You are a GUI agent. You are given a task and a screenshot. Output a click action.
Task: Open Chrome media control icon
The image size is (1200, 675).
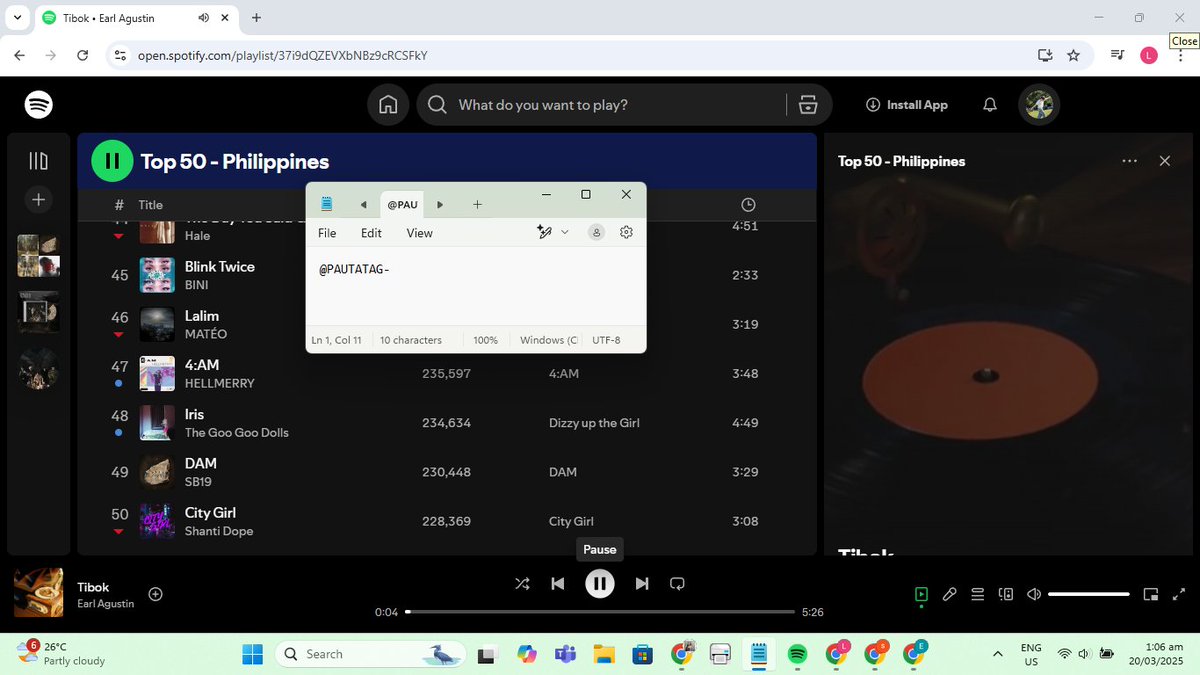[x=1118, y=55]
